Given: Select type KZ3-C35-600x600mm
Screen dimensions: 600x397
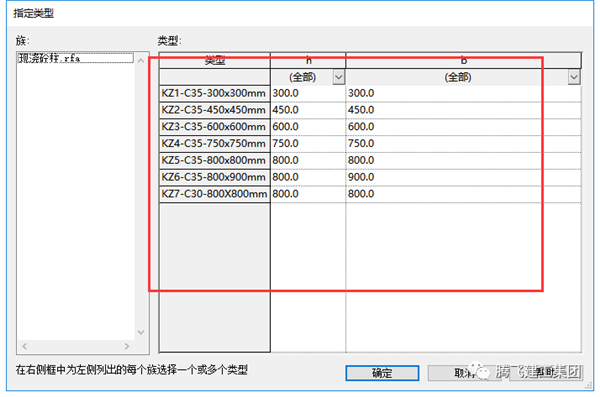Looking at the screenshot, I should coord(214,127).
